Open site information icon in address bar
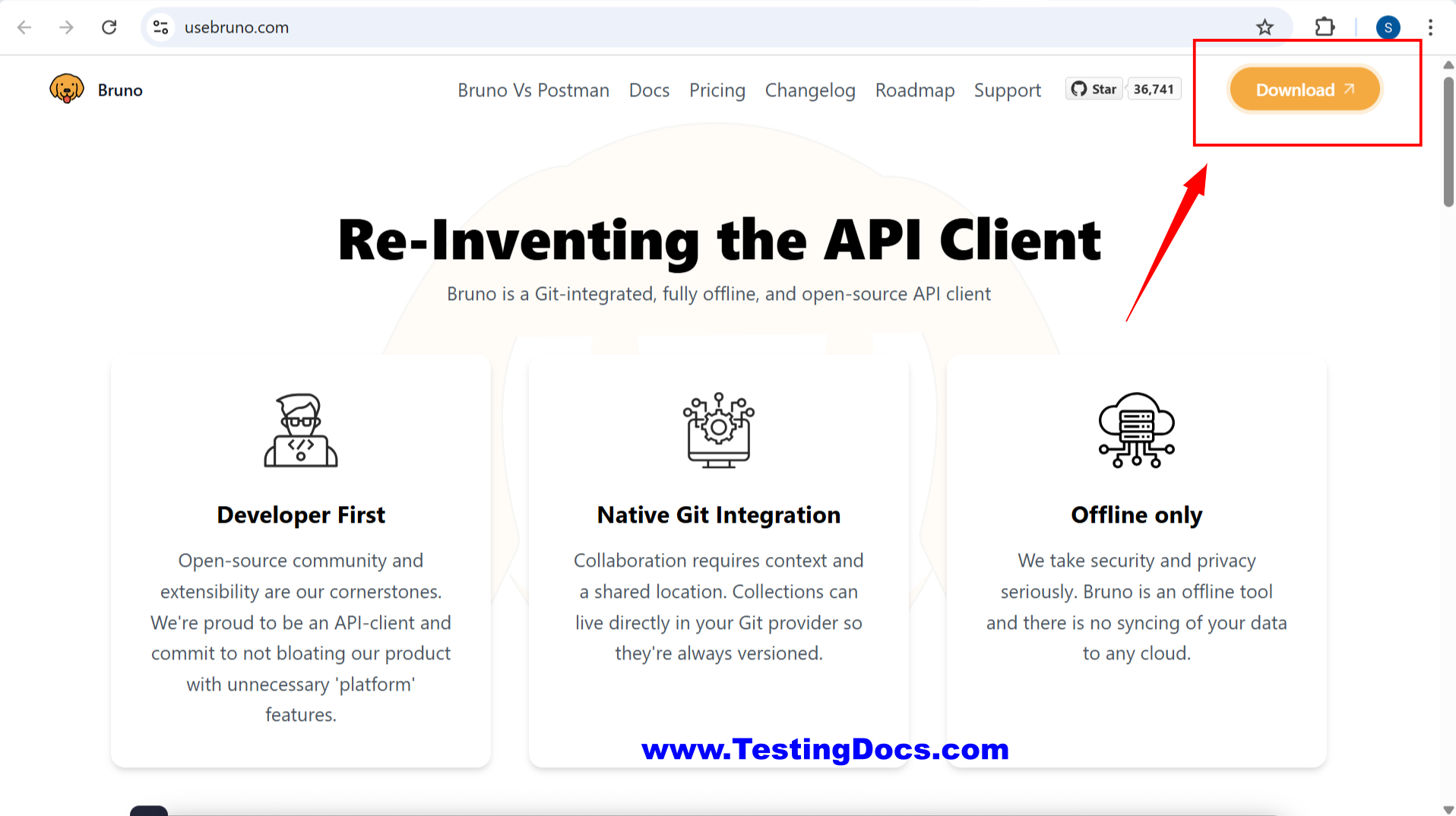The width and height of the screenshot is (1456, 816). (x=160, y=27)
